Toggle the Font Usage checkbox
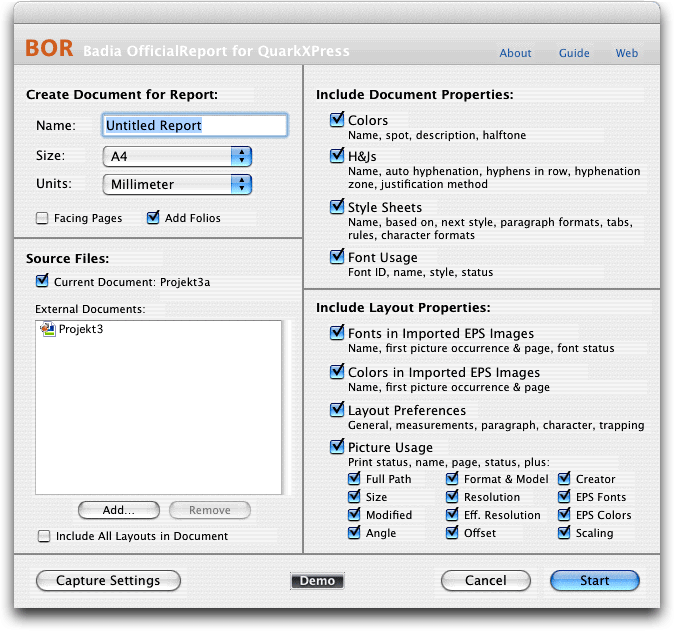This screenshot has height=631, width=674. click(337, 257)
